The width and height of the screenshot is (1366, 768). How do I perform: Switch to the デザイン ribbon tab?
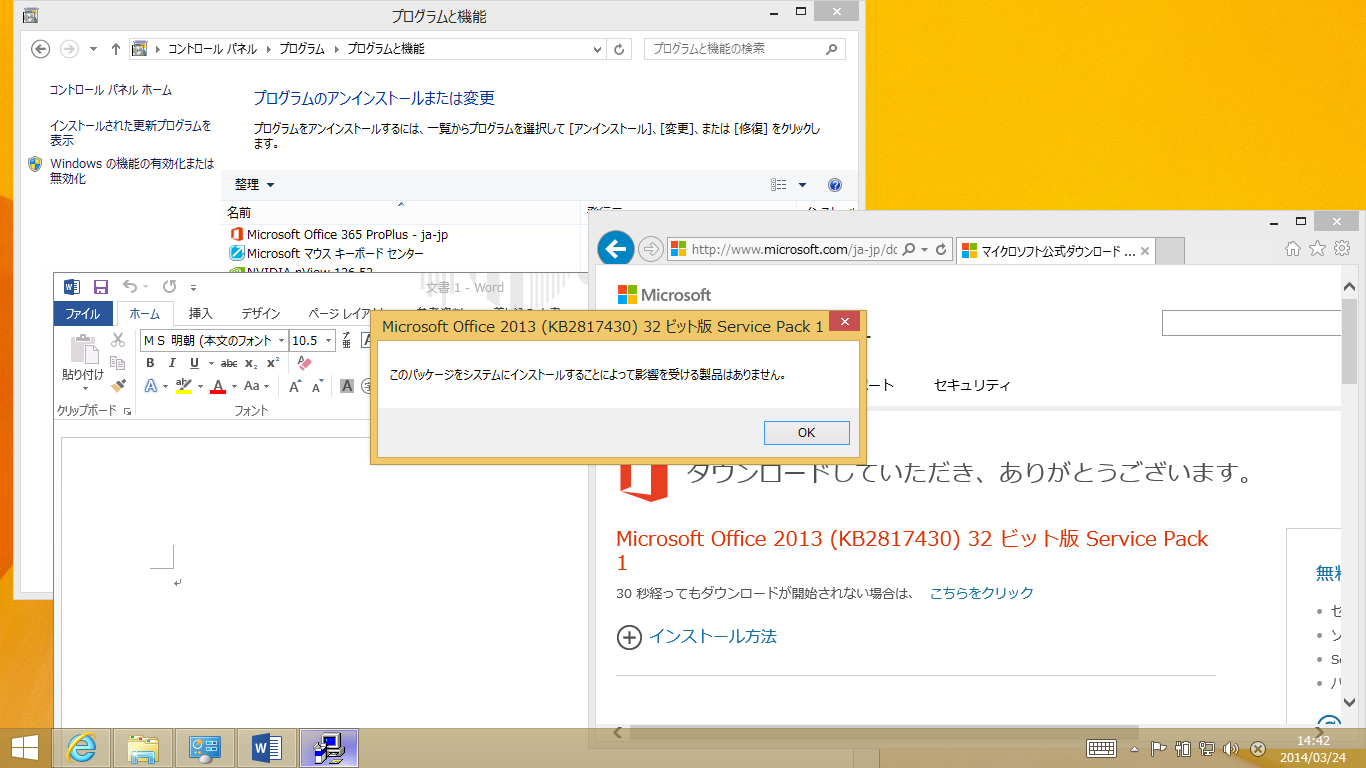tap(261, 314)
